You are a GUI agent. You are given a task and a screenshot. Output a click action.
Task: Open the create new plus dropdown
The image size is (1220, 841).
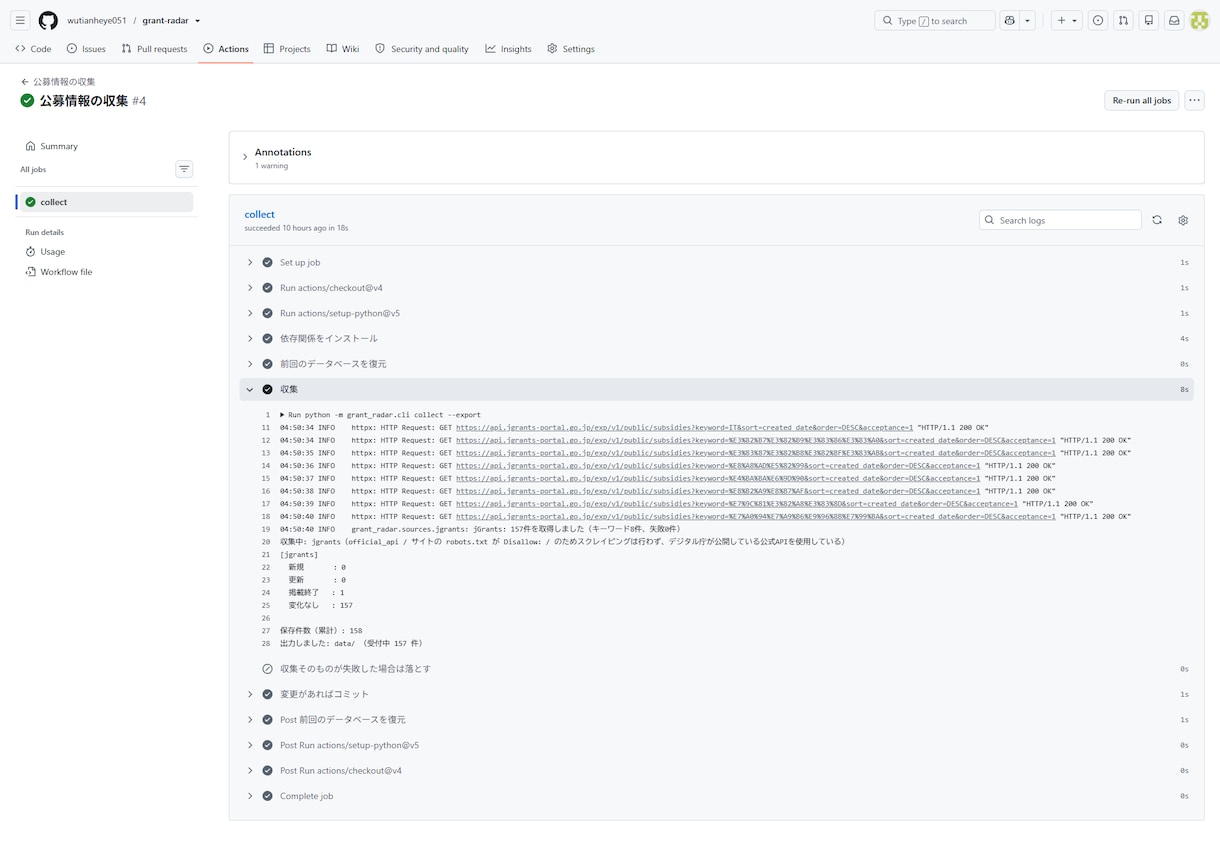click(x=1067, y=20)
